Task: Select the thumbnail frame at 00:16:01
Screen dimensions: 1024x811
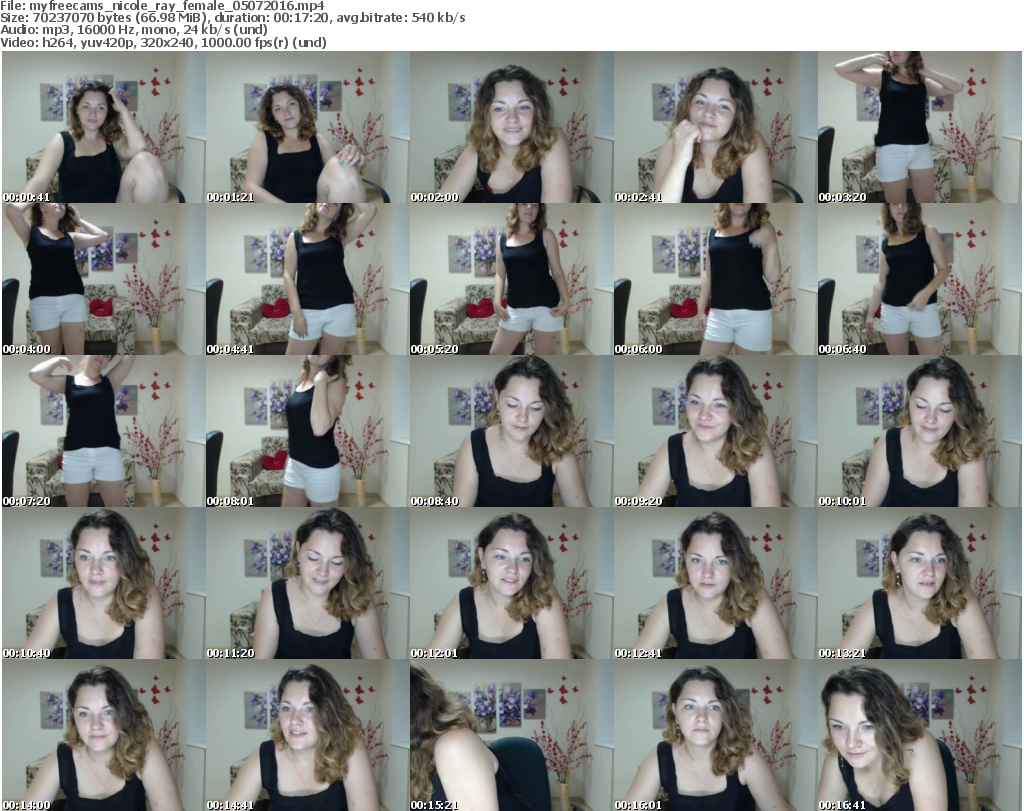Action: point(715,735)
